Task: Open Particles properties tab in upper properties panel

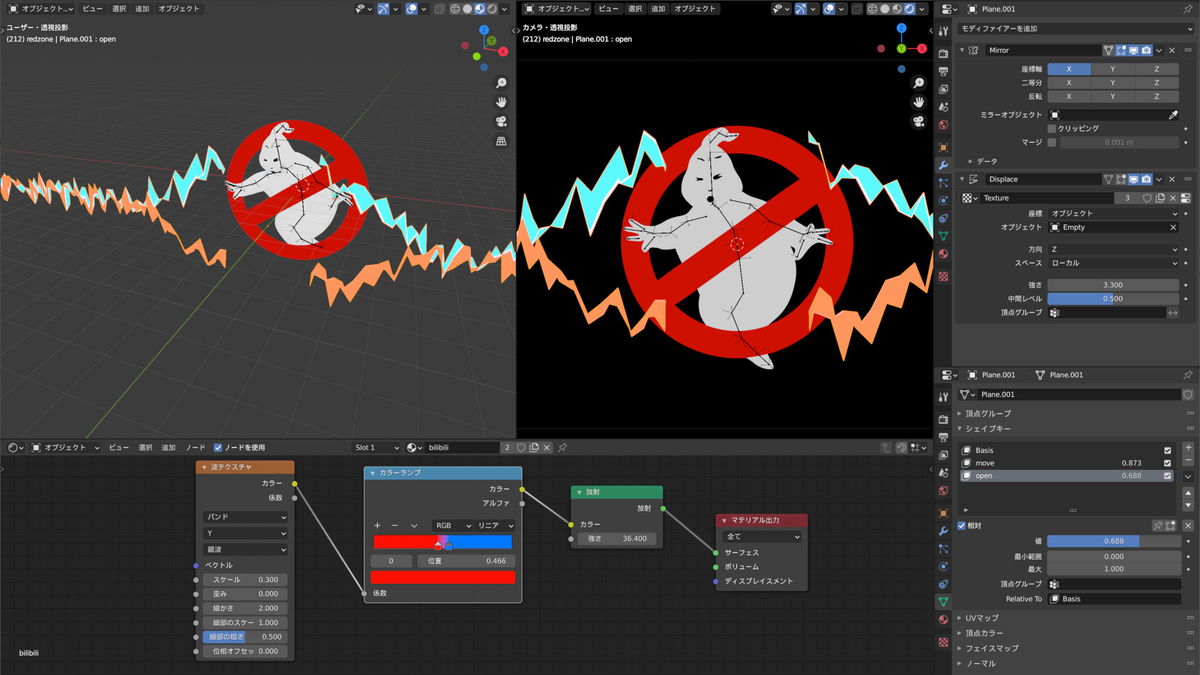Action: pos(943,183)
